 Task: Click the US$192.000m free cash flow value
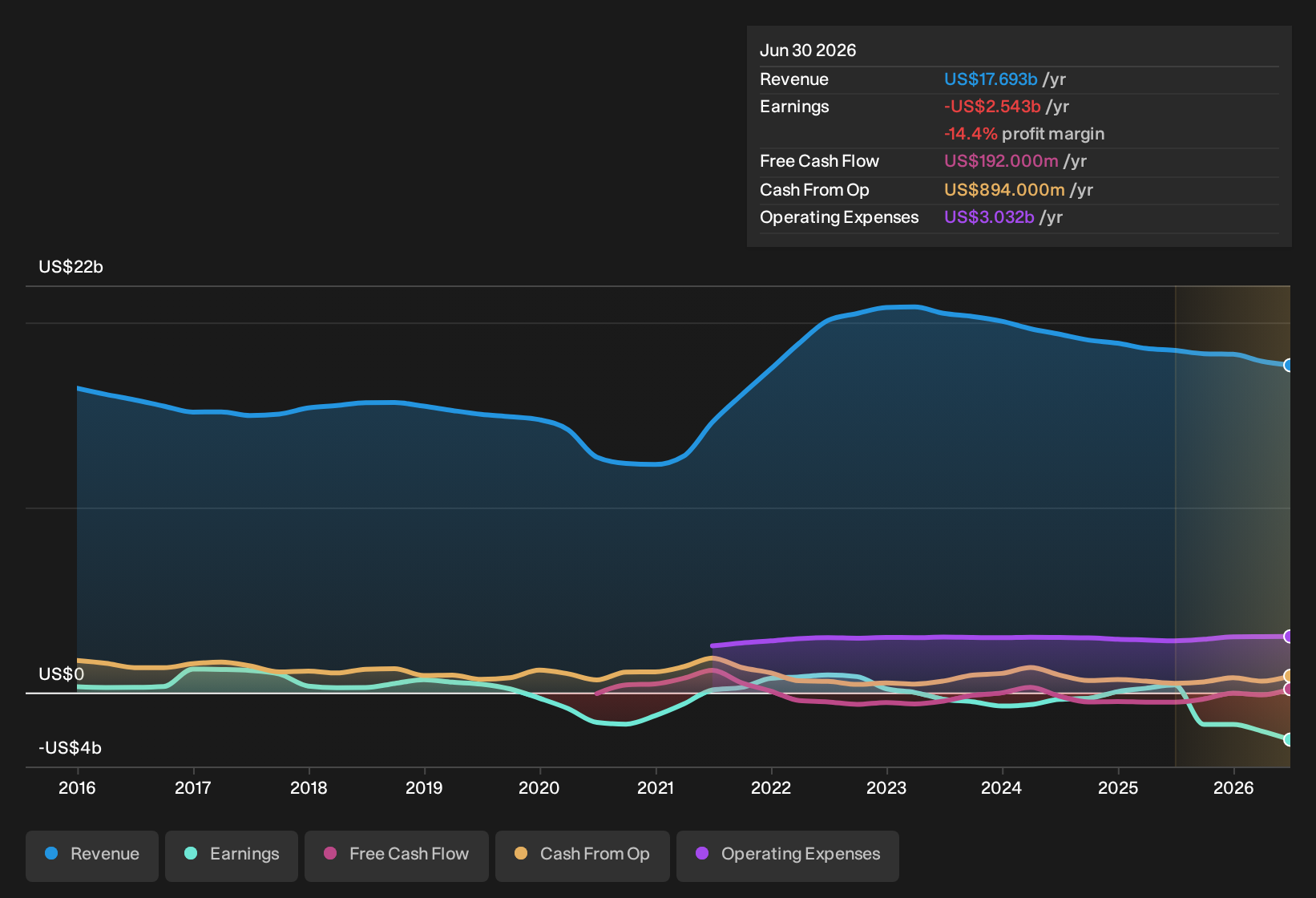(x=1001, y=161)
